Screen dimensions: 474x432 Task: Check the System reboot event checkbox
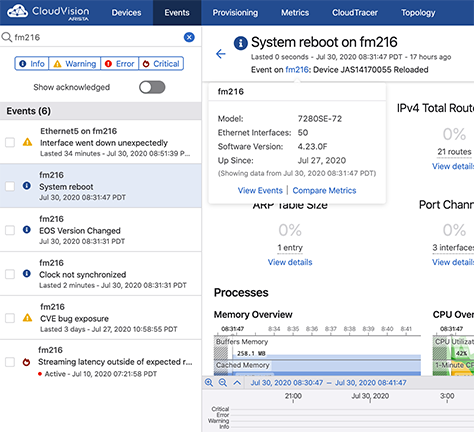[x=10, y=186]
